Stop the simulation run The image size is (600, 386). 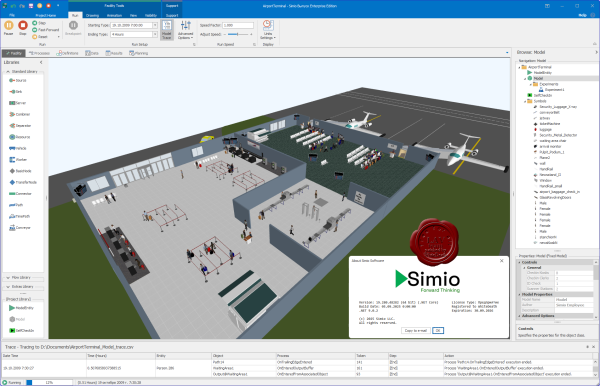point(23,28)
